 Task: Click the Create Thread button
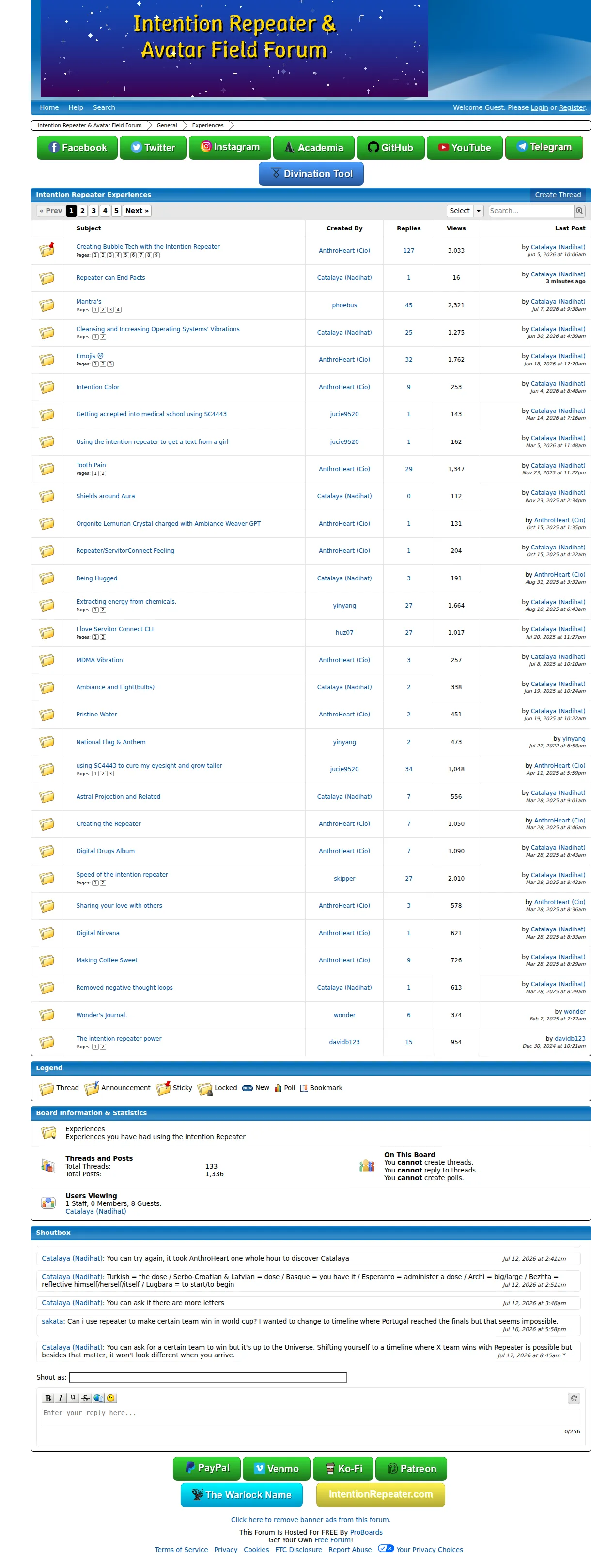click(558, 195)
